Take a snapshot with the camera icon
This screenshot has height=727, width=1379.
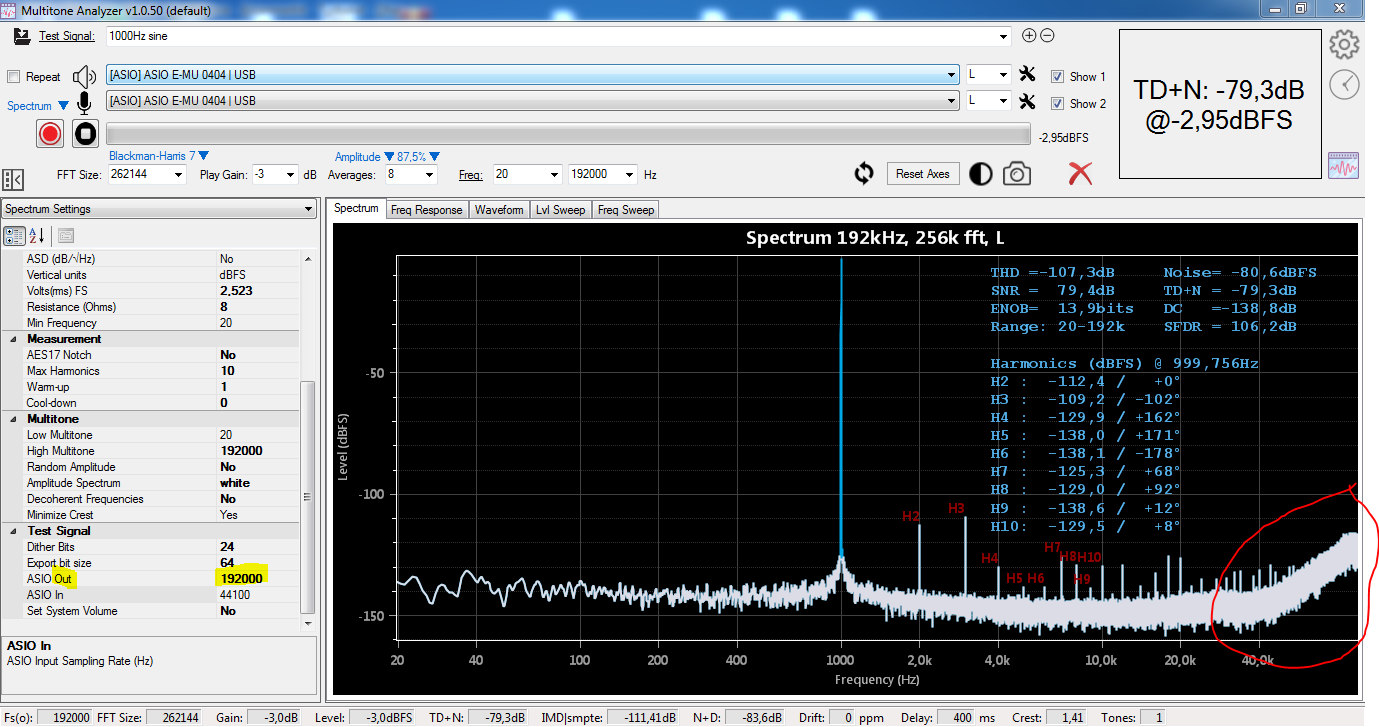[x=1016, y=174]
